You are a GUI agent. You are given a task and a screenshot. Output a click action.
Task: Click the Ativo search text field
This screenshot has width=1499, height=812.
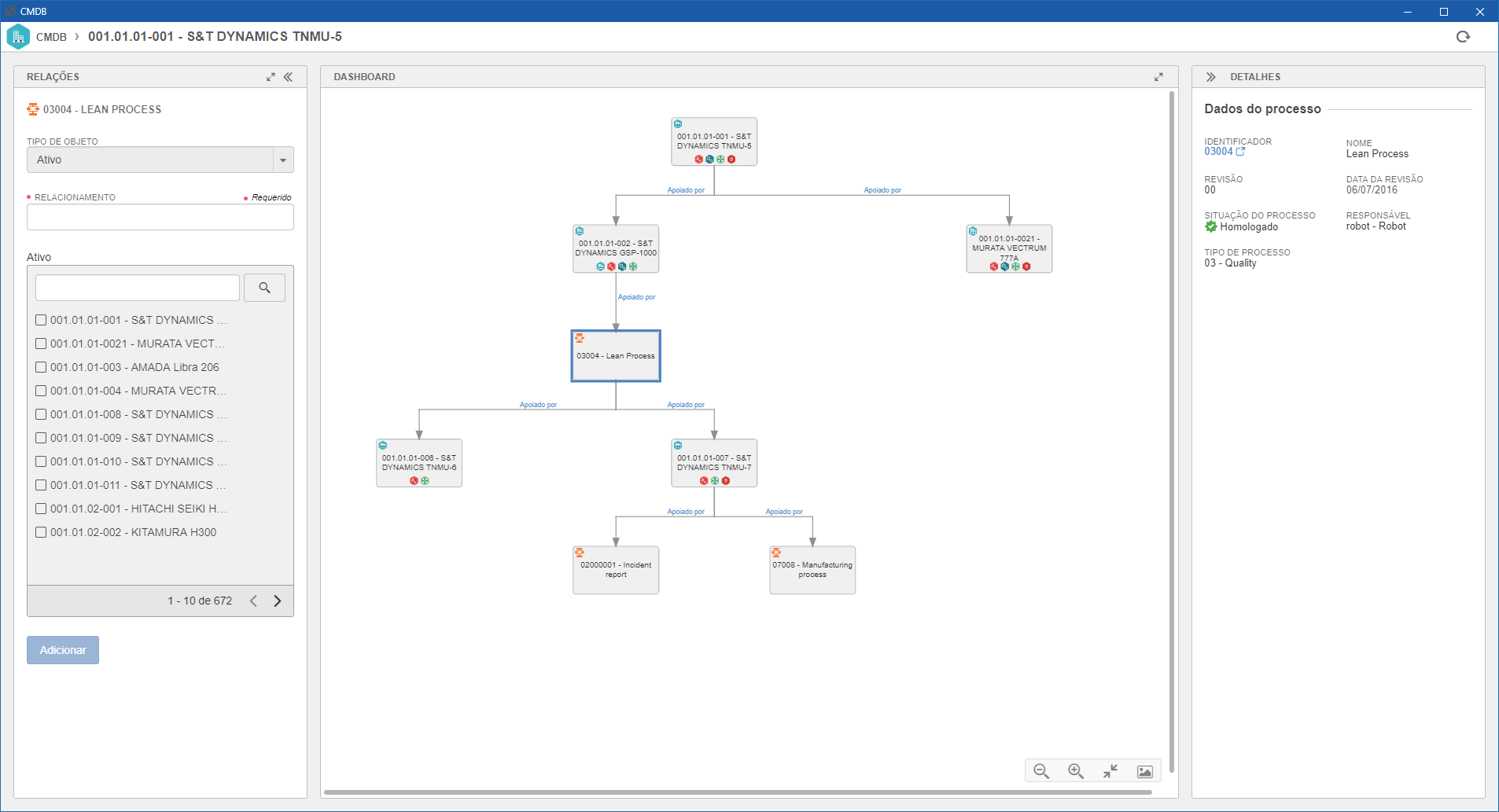point(138,288)
